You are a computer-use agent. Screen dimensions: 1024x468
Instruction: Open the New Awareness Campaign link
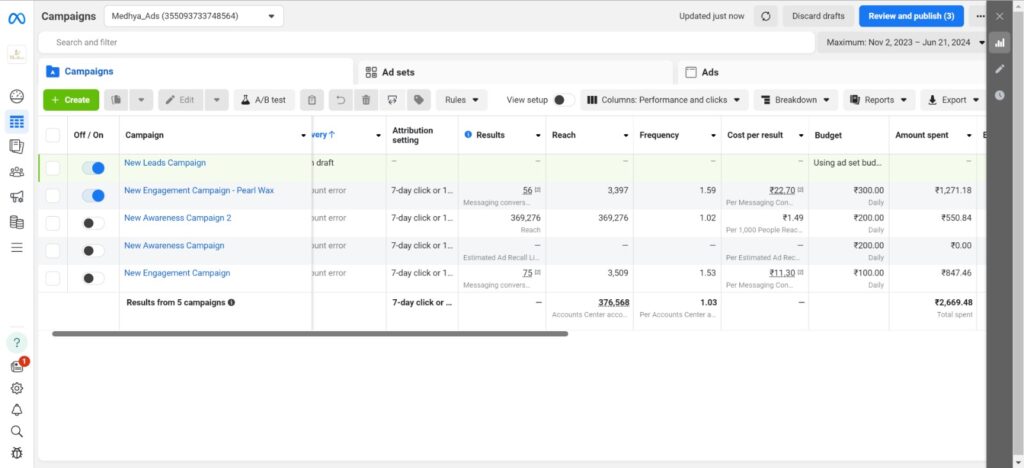174,245
